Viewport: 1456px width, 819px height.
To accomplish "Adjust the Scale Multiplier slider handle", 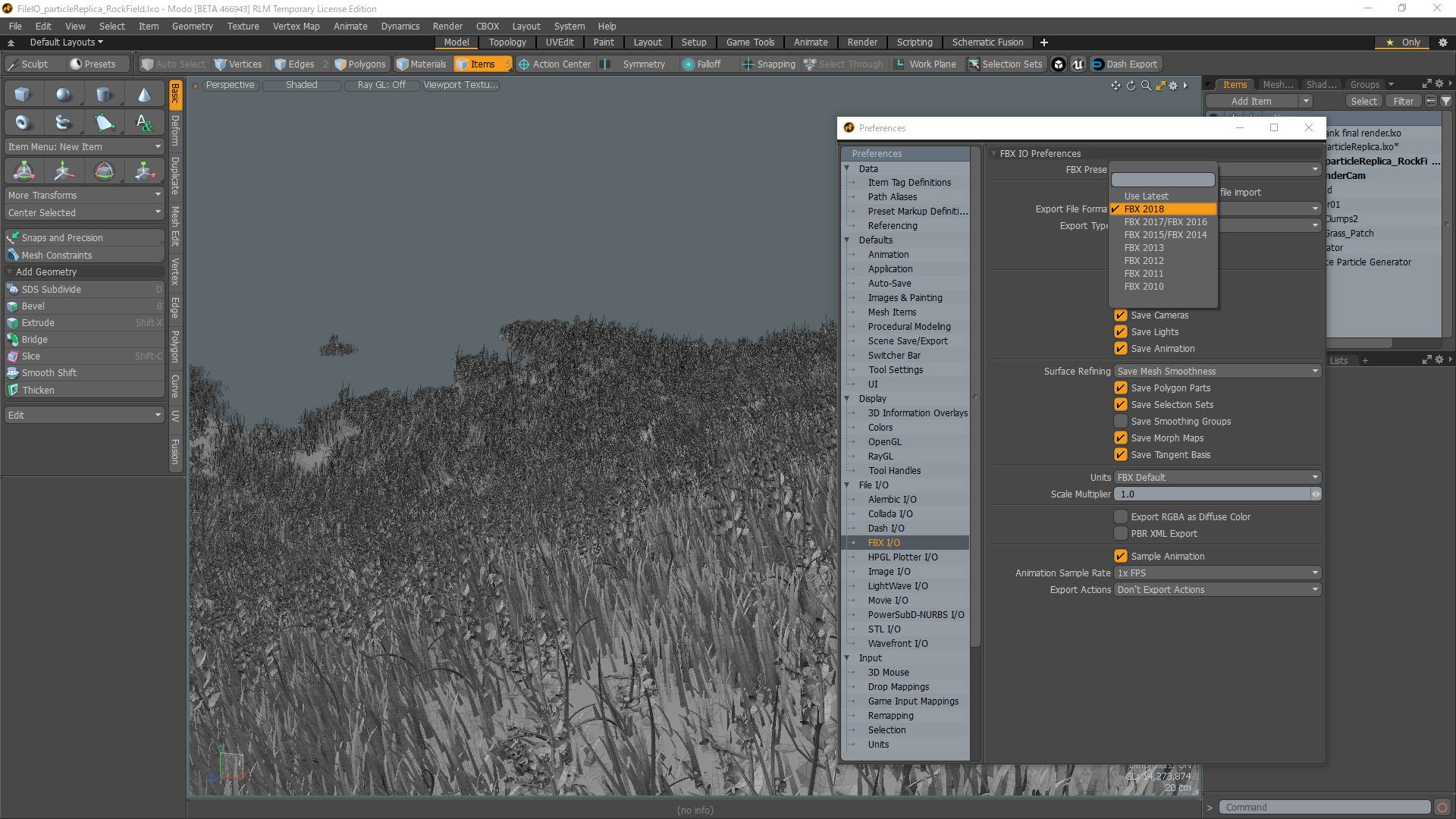I will pos(1316,494).
